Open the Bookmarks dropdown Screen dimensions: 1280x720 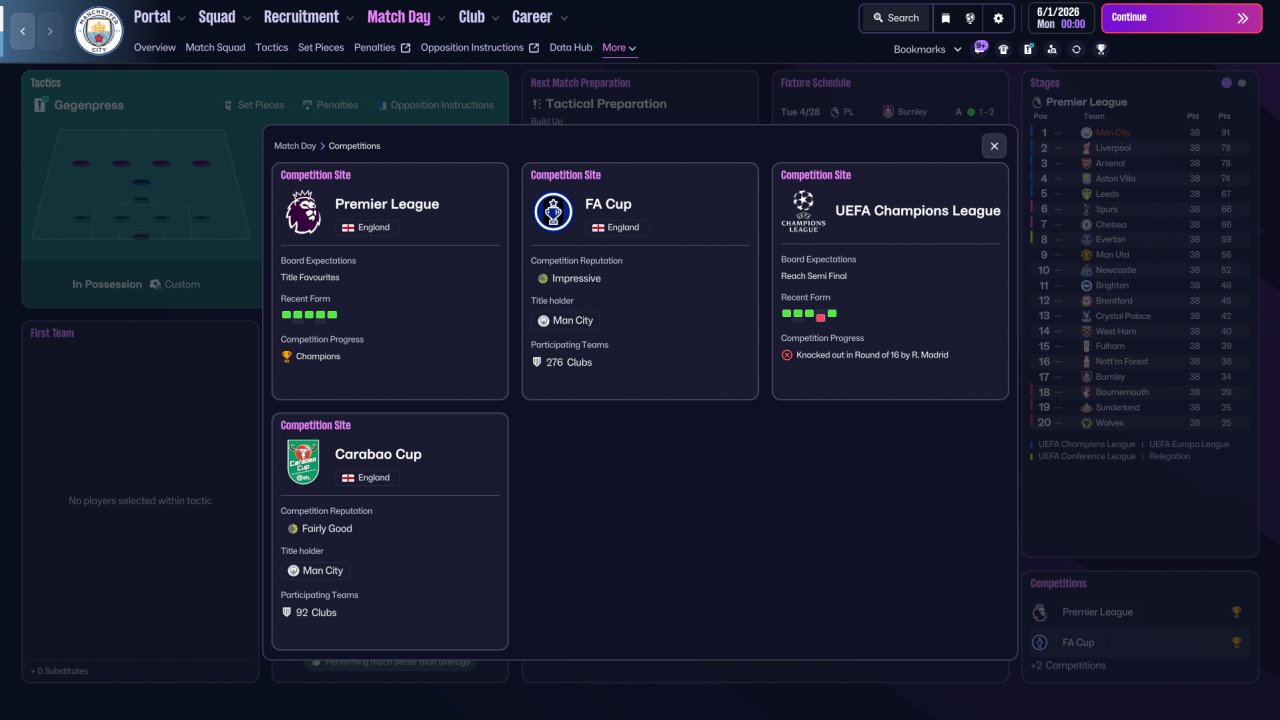tap(927, 49)
